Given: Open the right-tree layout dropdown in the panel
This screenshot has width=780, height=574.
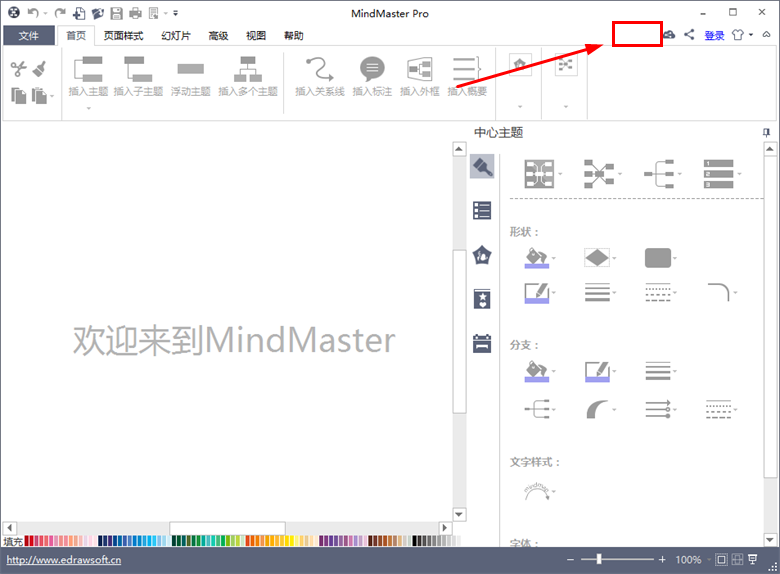Looking at the screenshot, I should [662, 174].
